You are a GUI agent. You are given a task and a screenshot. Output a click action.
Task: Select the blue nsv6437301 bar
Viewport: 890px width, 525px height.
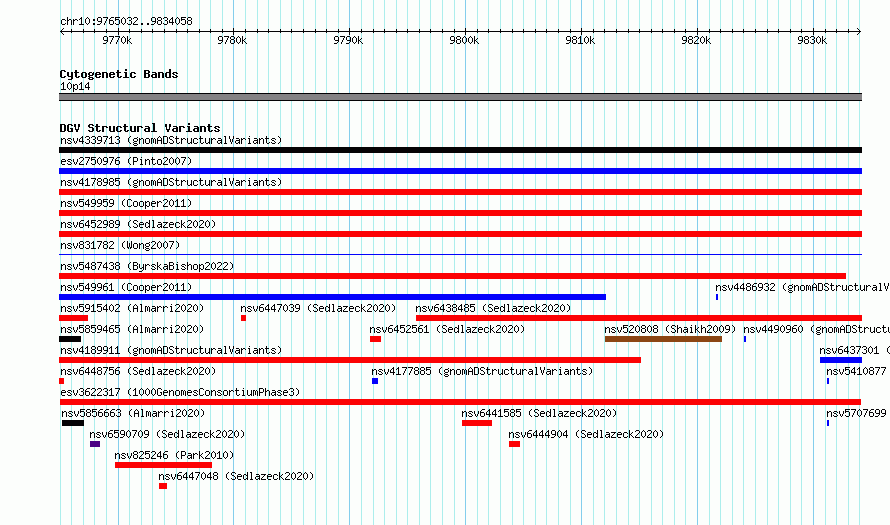coord(841,360)
